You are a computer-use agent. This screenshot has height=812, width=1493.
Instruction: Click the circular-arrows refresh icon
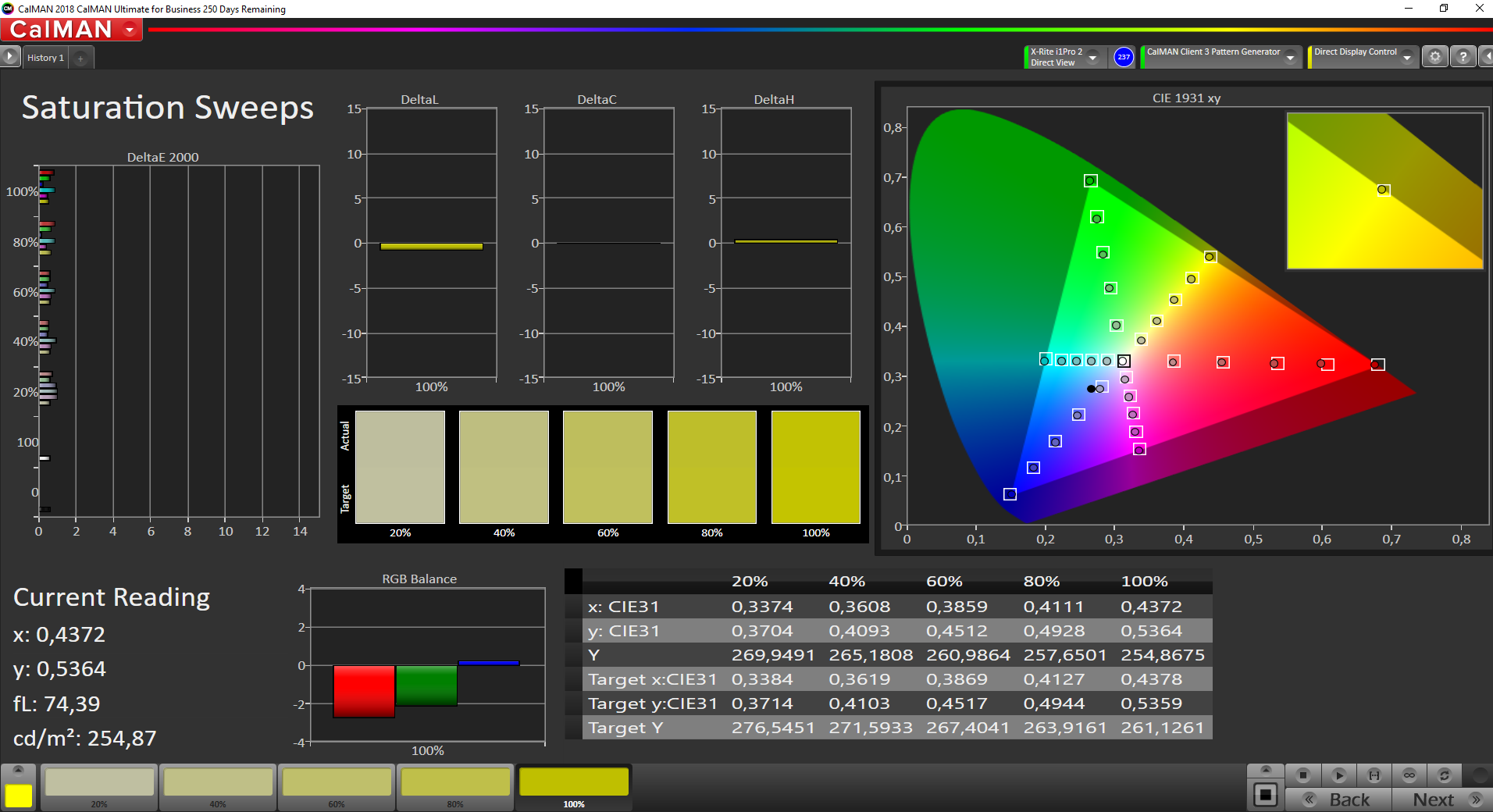pos(1445,775)
